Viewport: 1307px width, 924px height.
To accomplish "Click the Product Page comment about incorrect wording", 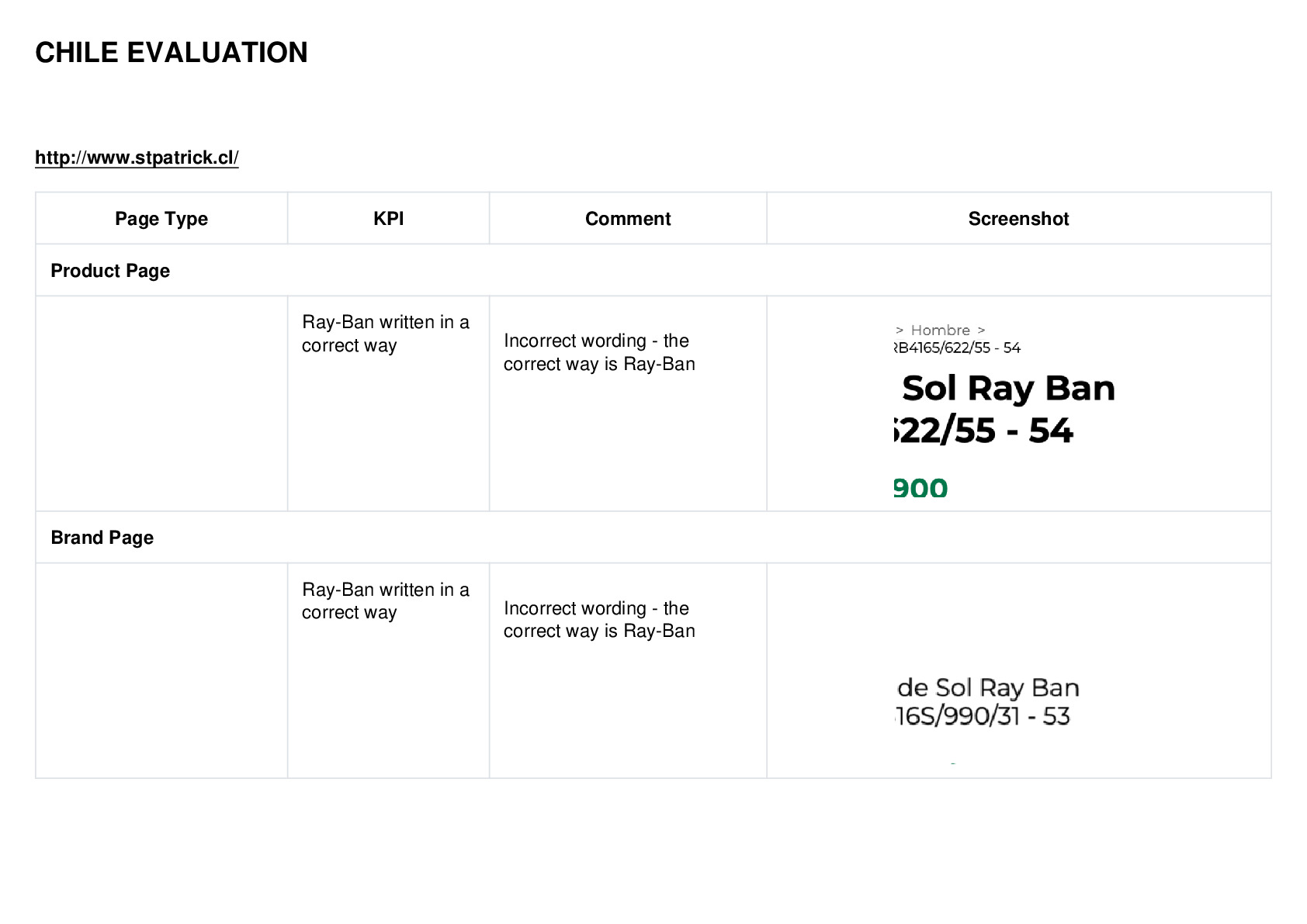I will point(599,352).
